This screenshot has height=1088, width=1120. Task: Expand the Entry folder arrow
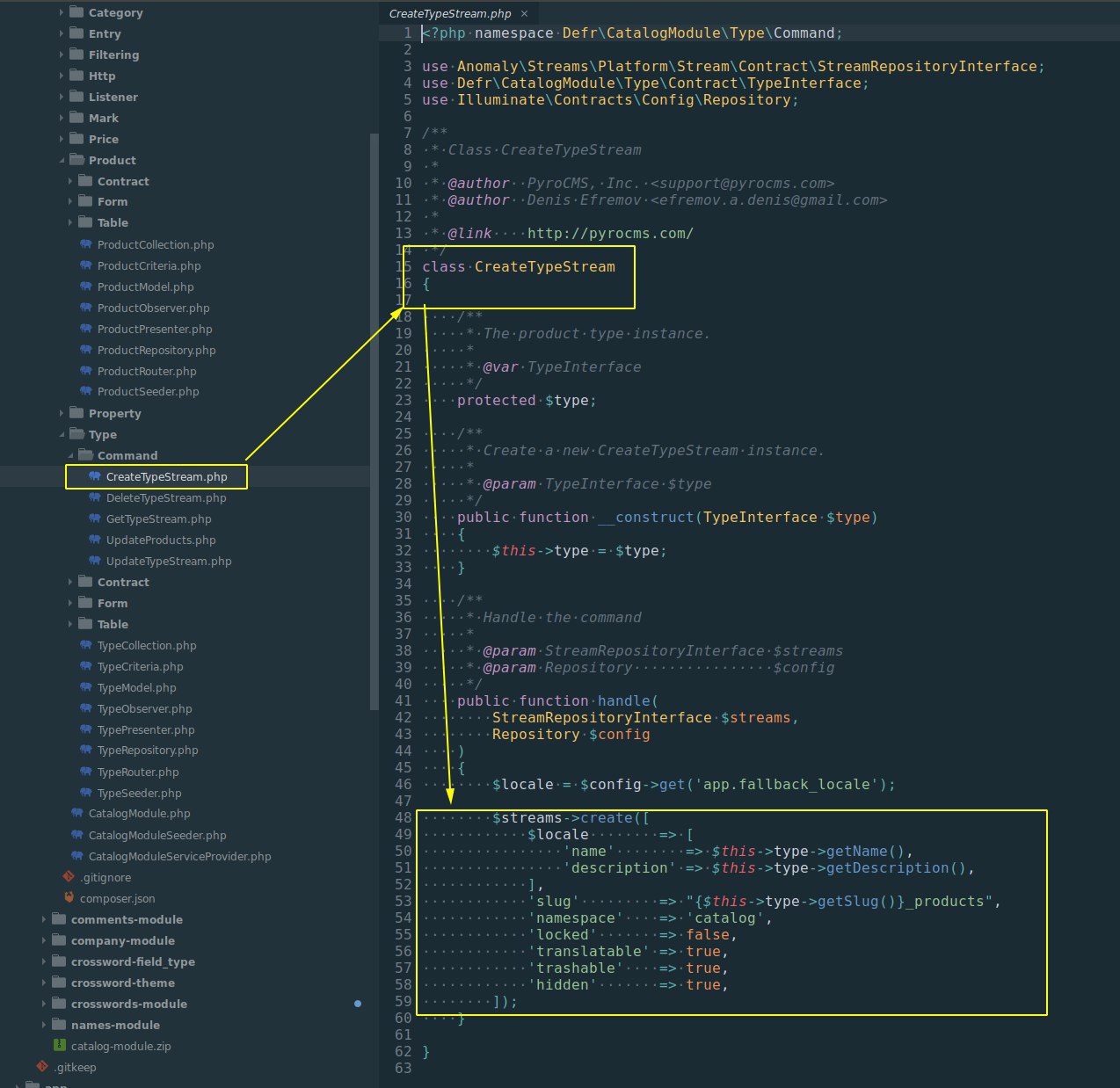(62, 33)
